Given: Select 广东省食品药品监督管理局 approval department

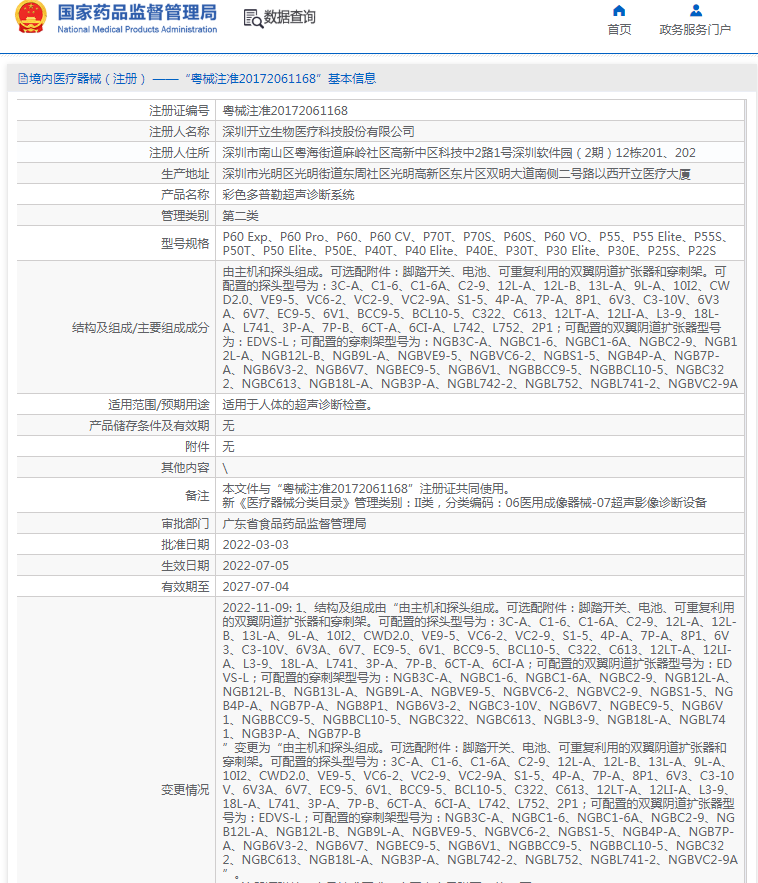Looking at the screenshot, I should (x=295, y=524).
